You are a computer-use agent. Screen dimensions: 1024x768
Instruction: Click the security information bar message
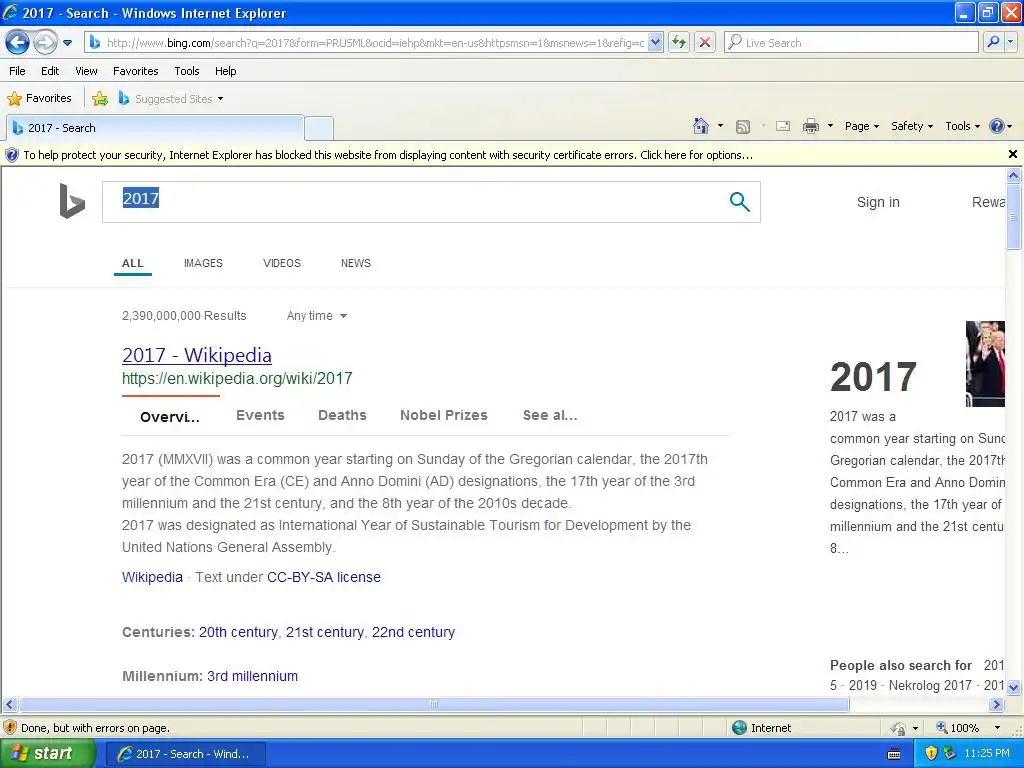pos(388,155)
